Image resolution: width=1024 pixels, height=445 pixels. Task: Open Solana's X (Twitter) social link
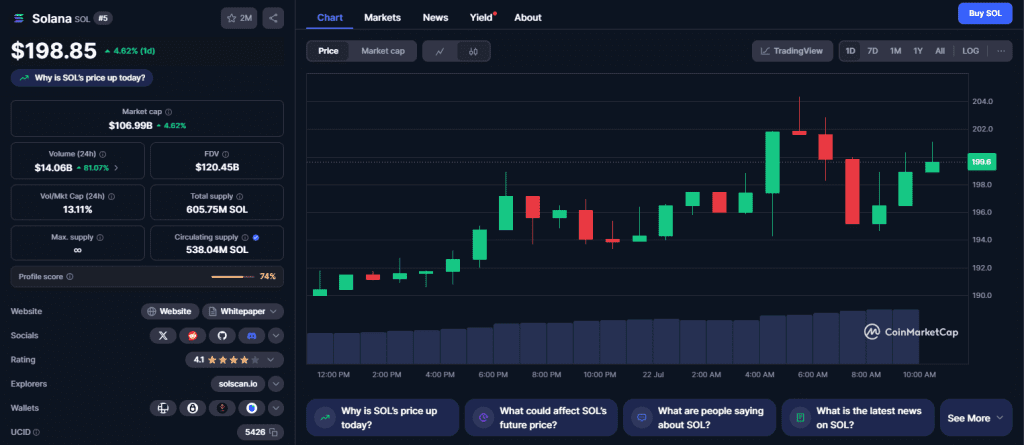click(x=163, y=336)
